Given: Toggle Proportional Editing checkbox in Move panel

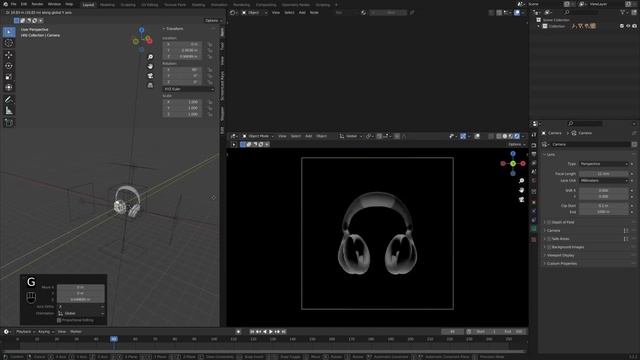Looking at the screenshot, I should tap(59, 320).
